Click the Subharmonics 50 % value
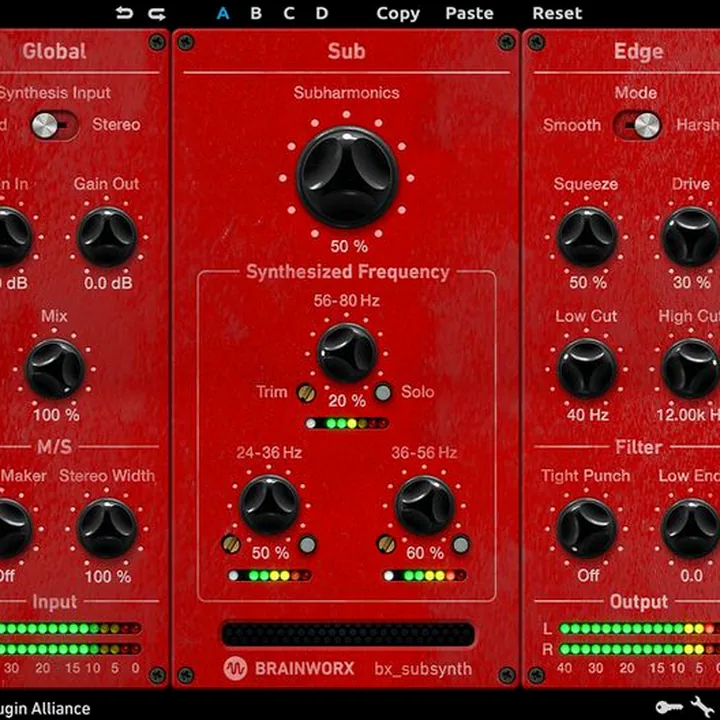The height and width of the screenshot is (720, 720). click(349, 246)
